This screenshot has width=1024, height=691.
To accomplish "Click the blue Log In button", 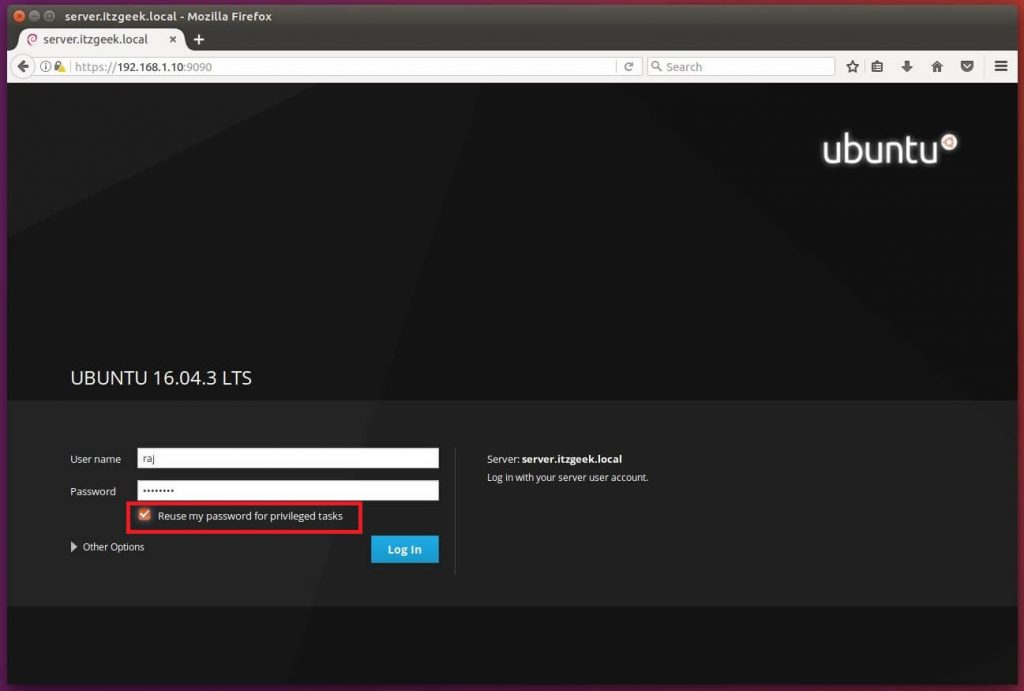I will coord(405,549).
